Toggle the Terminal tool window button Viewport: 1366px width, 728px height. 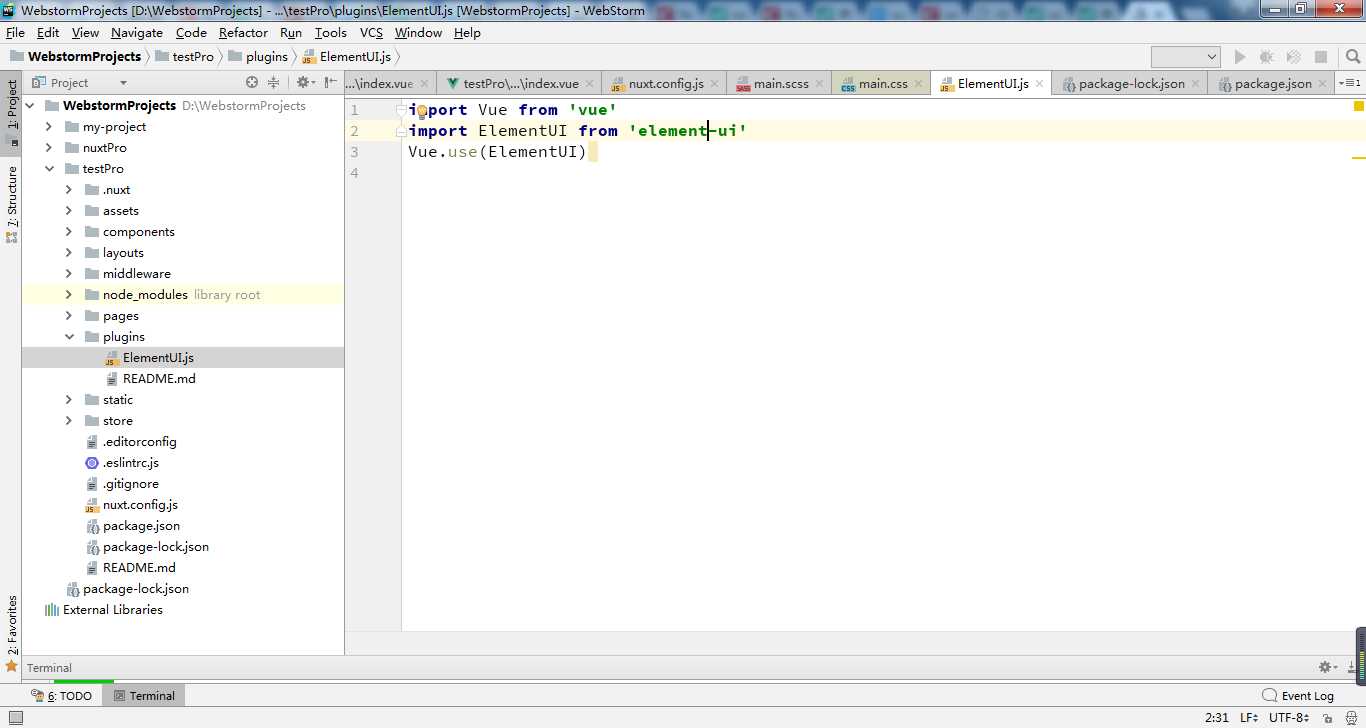tap(143, 696)
